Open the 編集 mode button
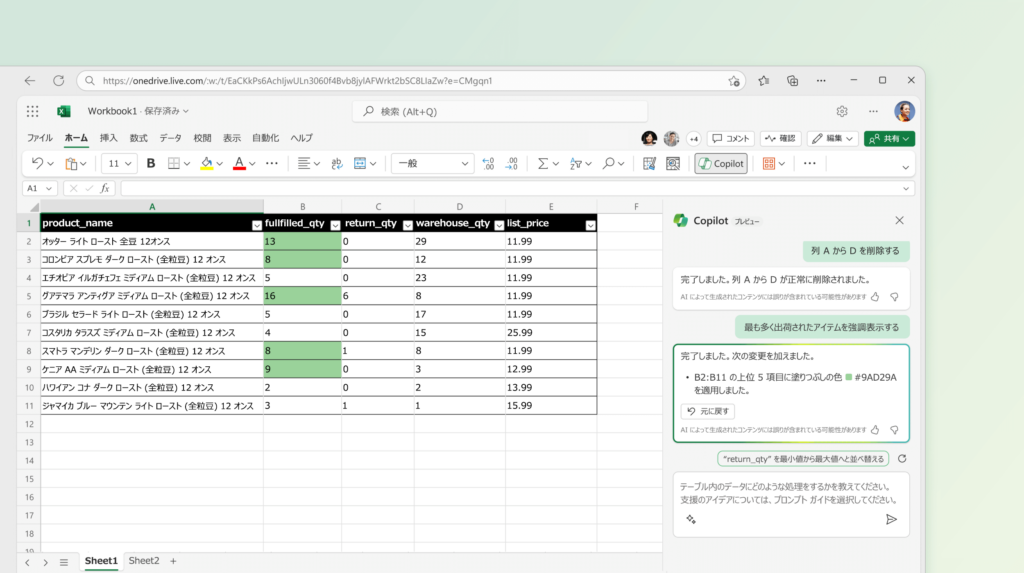Viewport: 1024px width, 573px height. coord(833,139)
